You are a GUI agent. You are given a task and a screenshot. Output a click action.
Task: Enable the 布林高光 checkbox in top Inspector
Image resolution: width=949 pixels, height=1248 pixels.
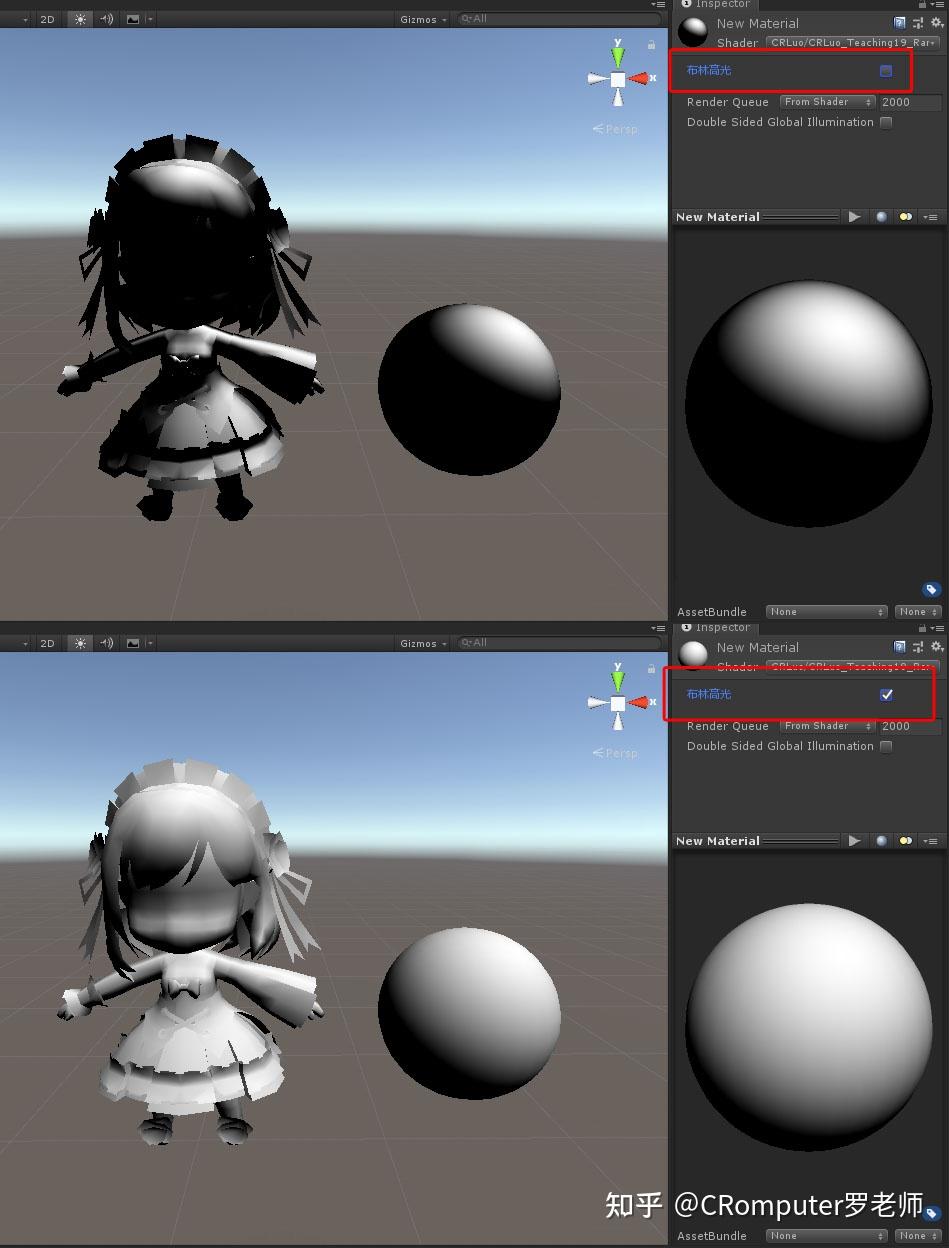884,71
